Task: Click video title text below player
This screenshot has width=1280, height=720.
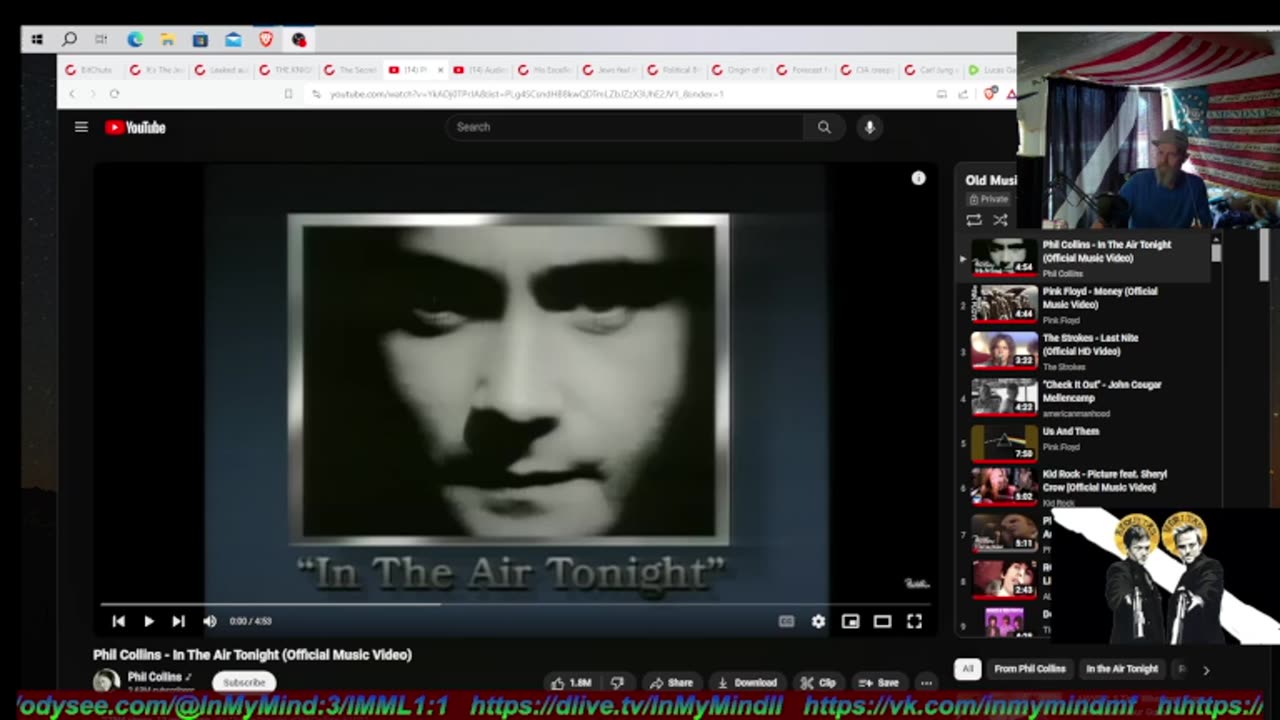Action: click(x=252, y=655)
